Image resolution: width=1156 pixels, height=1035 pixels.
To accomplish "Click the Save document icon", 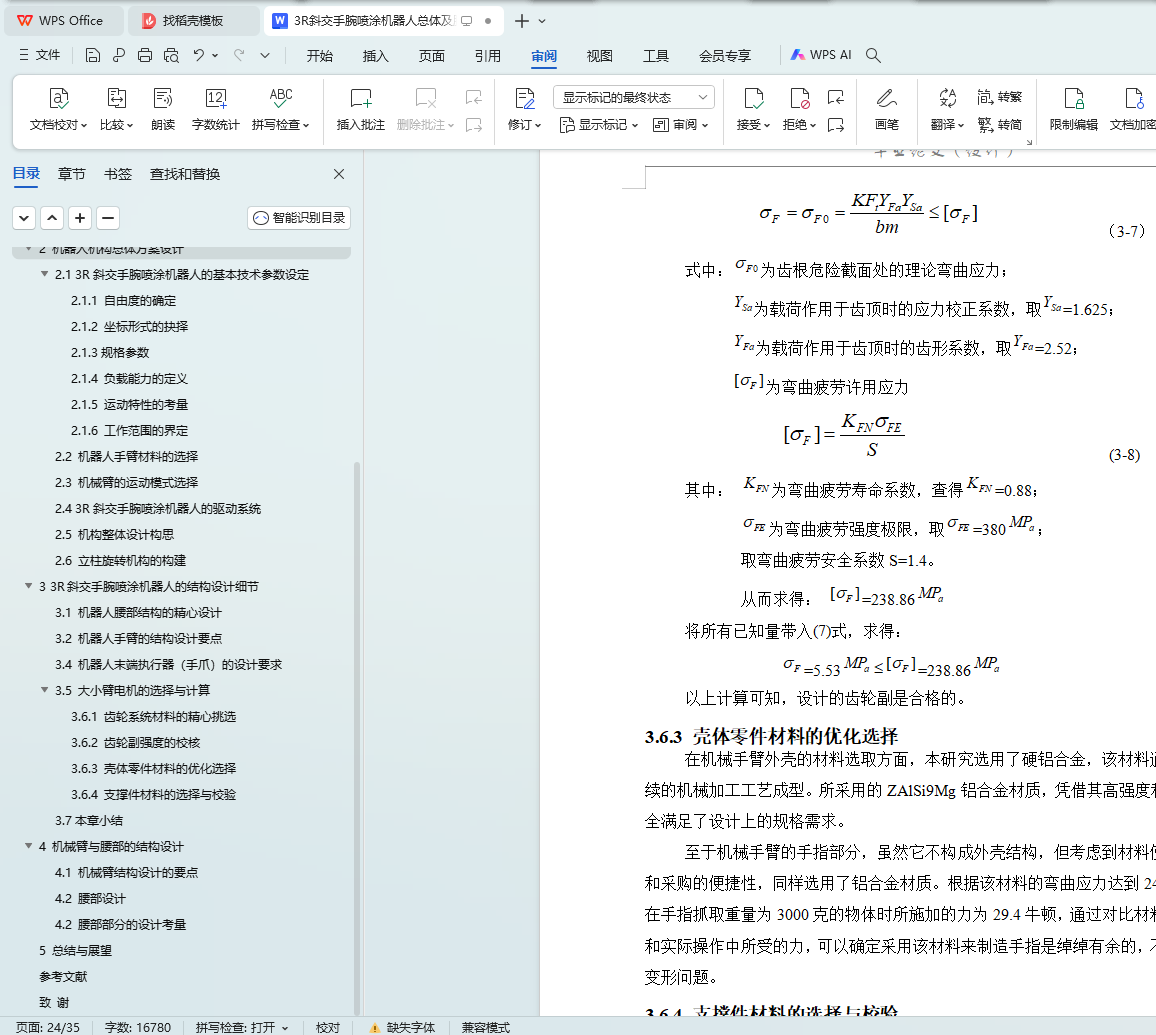I will [x=92, y=55].
